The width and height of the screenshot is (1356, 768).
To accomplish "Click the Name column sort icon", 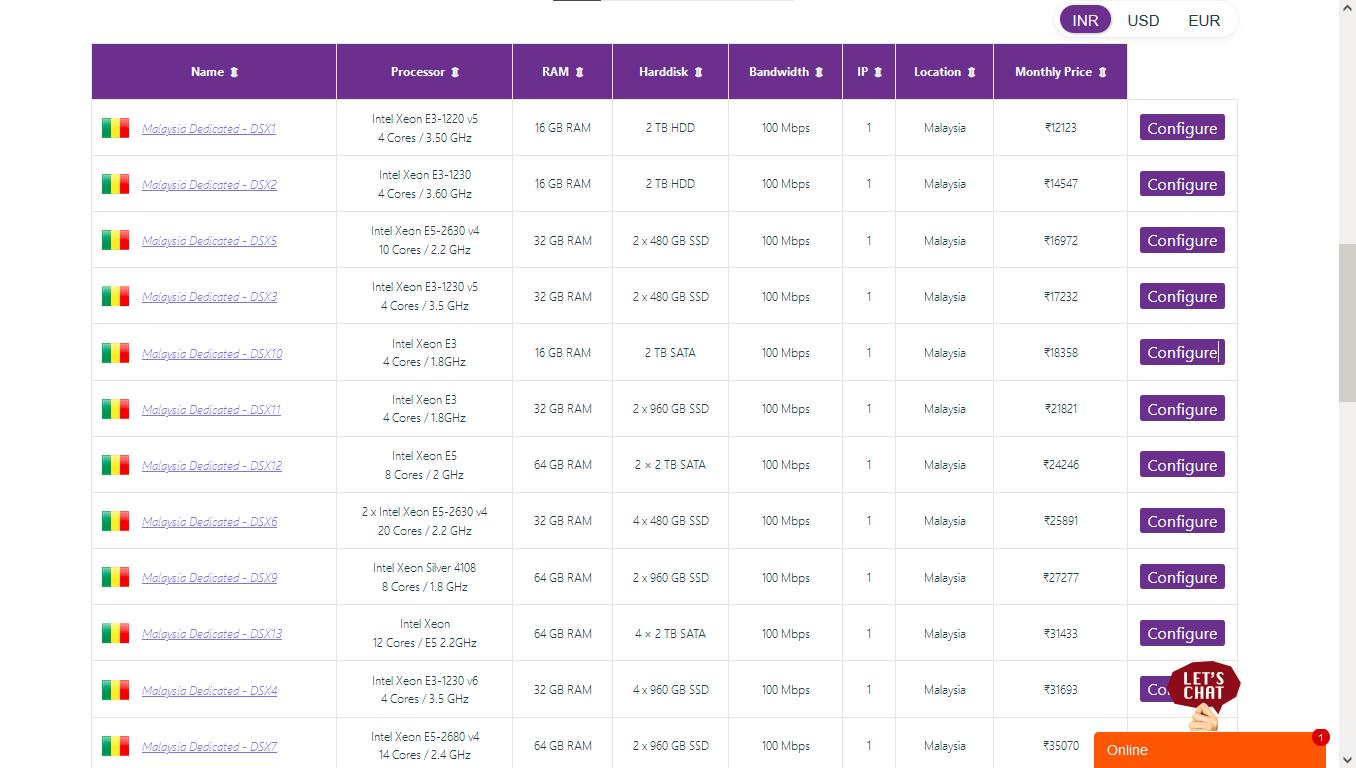I will (234, 72).
